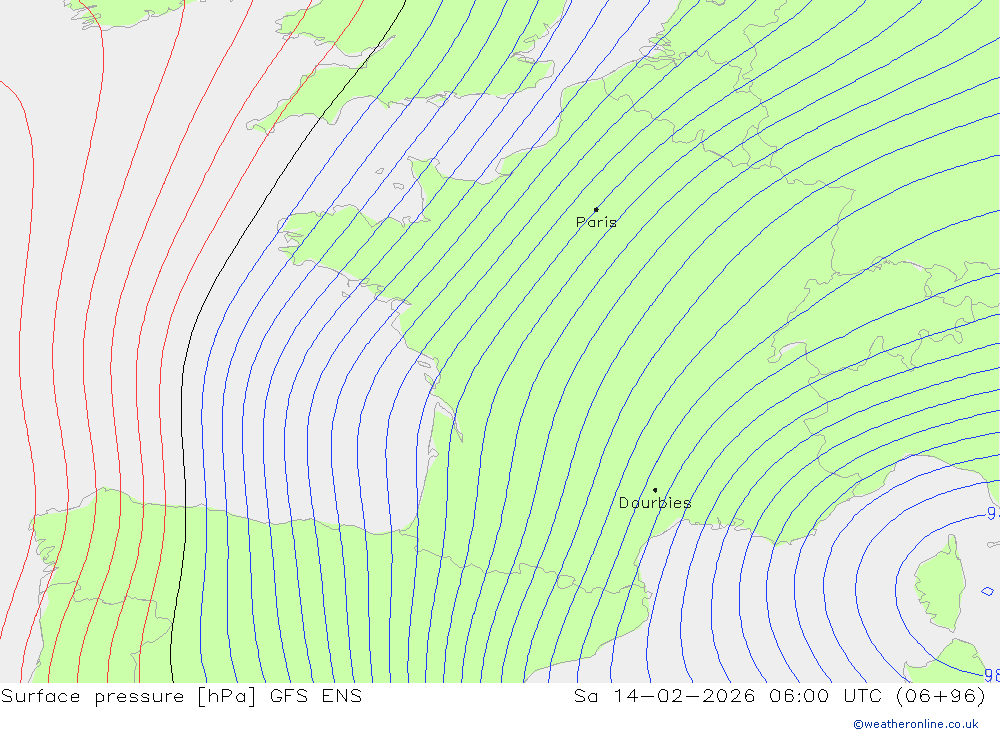Click the Dourbies location label
Image resolution: width=1000 pixels, height=733 pixels.
click(x=655, y=503)
